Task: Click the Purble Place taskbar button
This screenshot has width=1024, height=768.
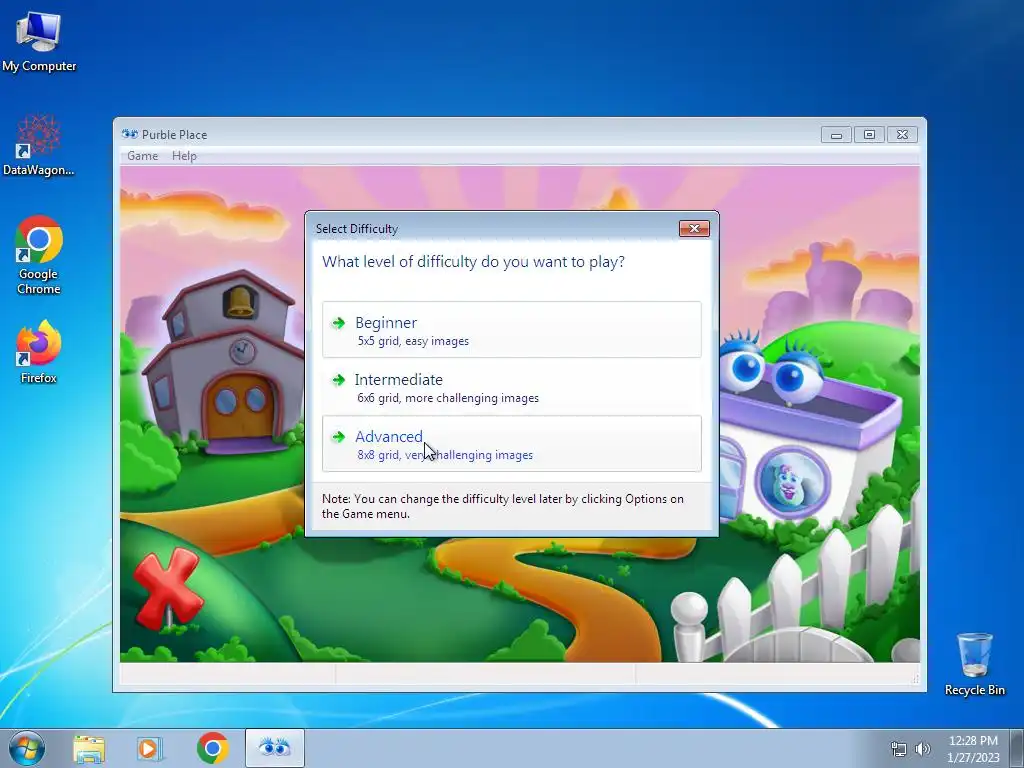Action: pos(275,748)
